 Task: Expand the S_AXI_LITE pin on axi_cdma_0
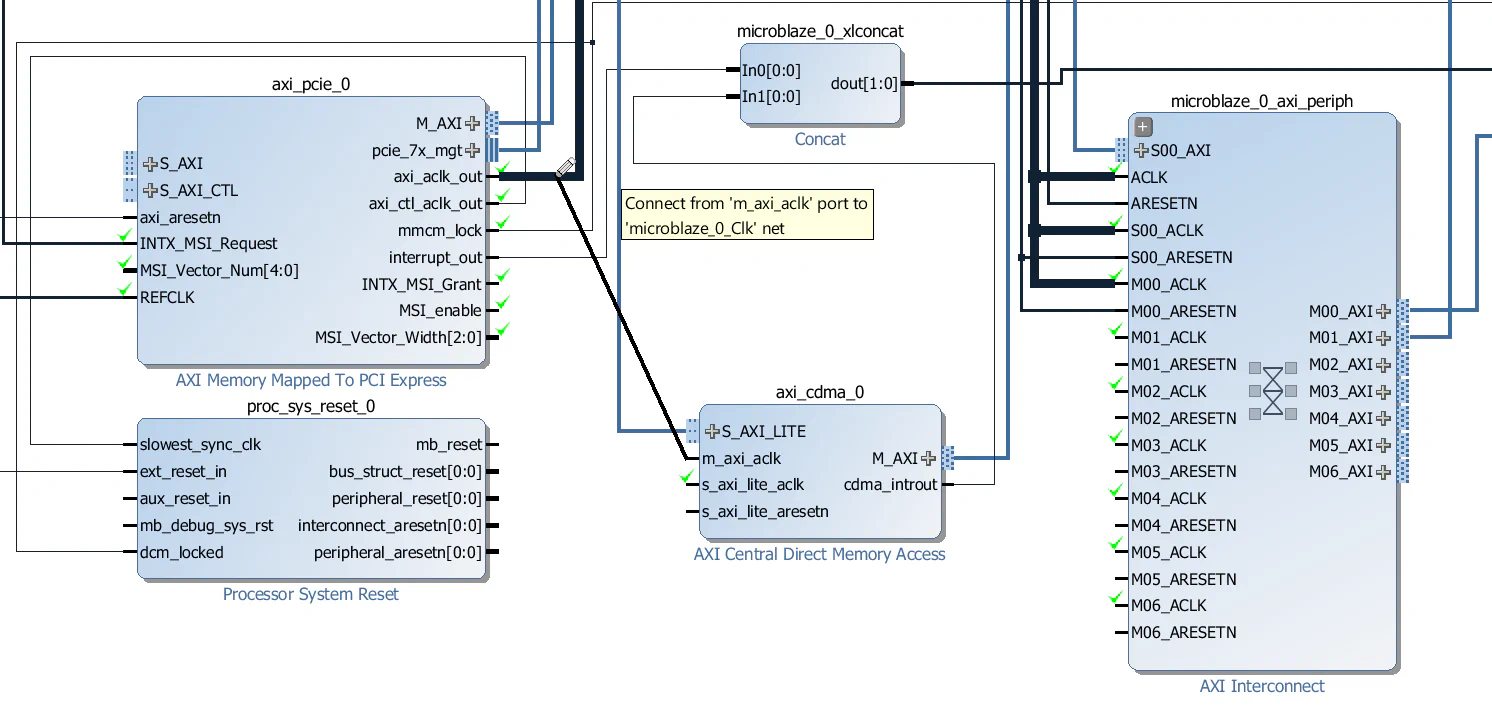[710, 430]
